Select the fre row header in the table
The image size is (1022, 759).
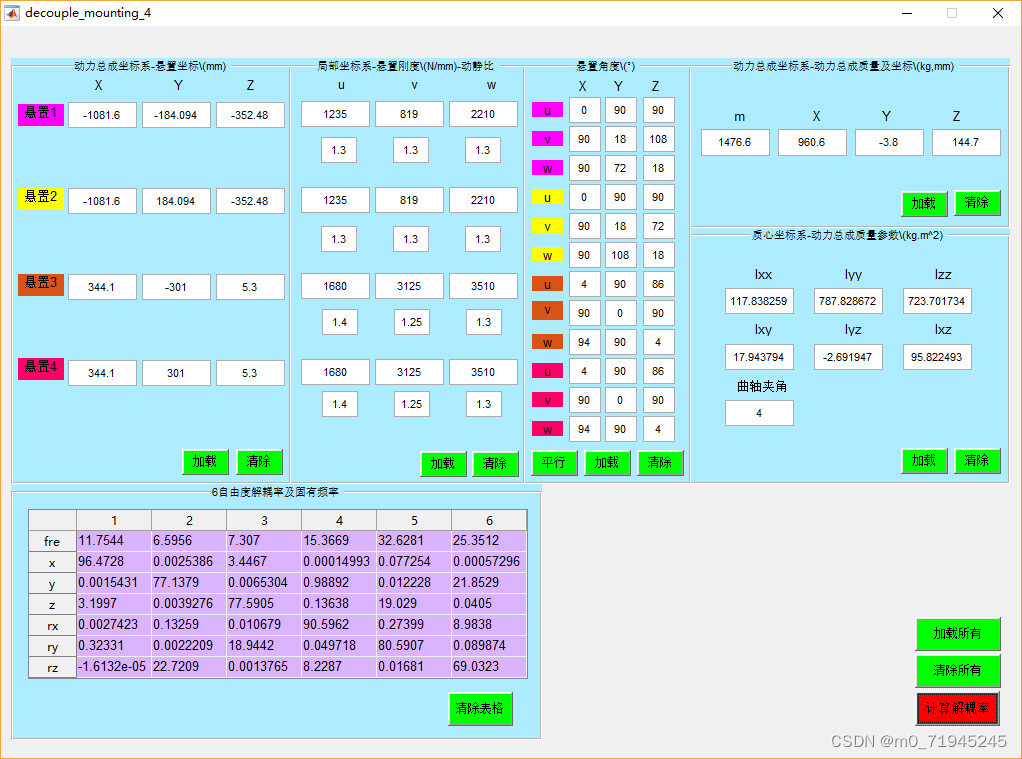click(52, 541)
